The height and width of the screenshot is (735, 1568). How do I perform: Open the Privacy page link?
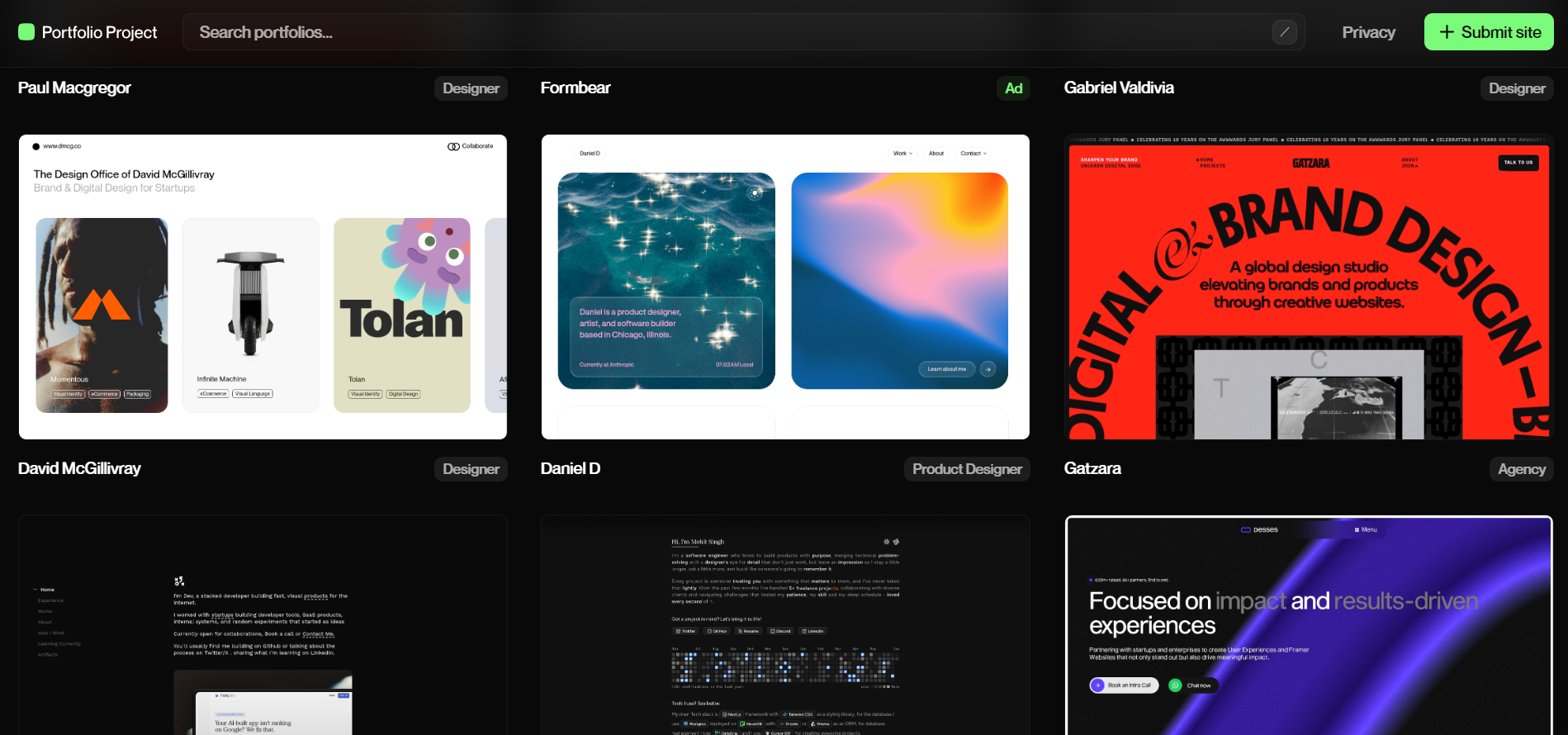pos(1368,32)
